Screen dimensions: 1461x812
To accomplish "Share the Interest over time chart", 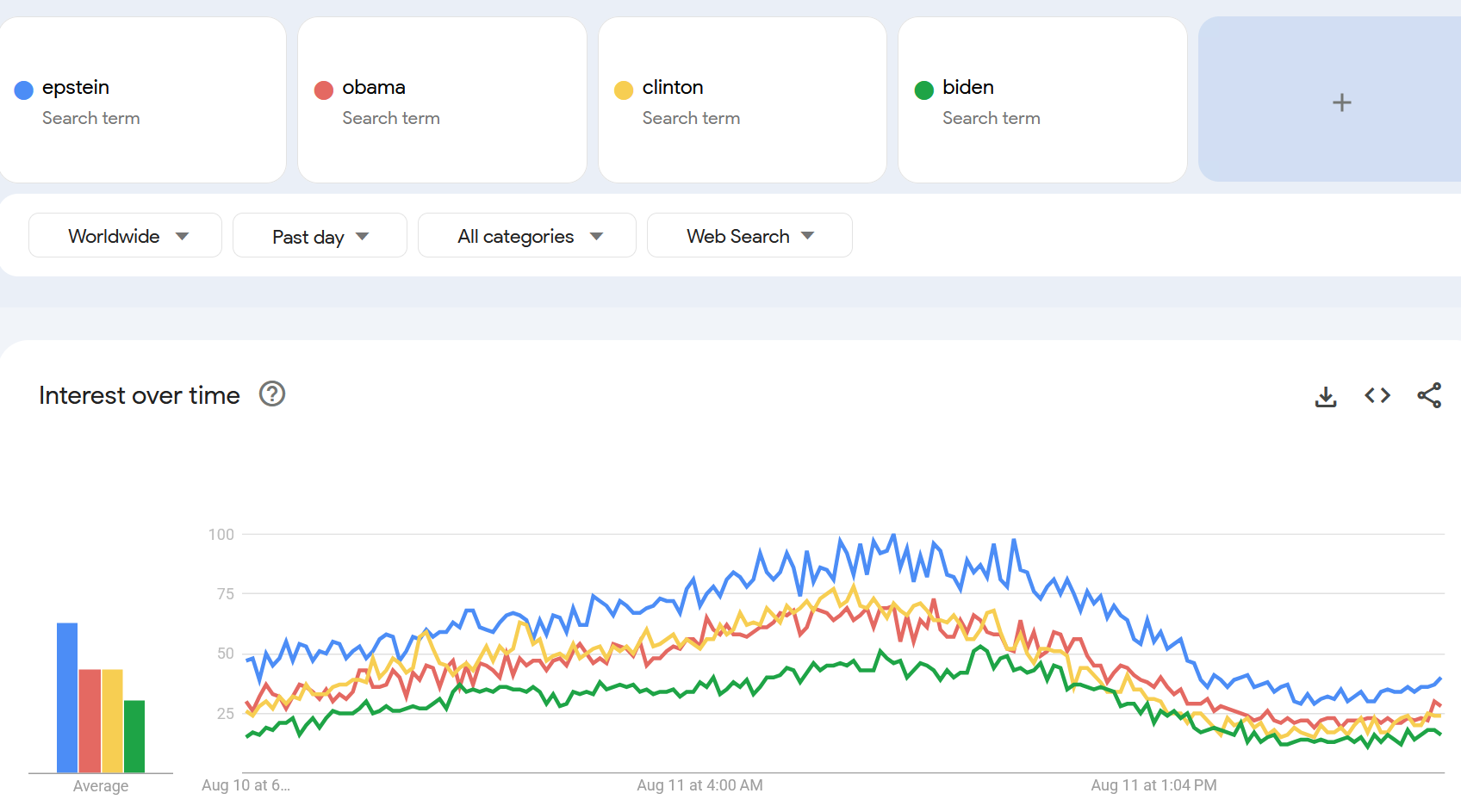I will pos(1429,395).
